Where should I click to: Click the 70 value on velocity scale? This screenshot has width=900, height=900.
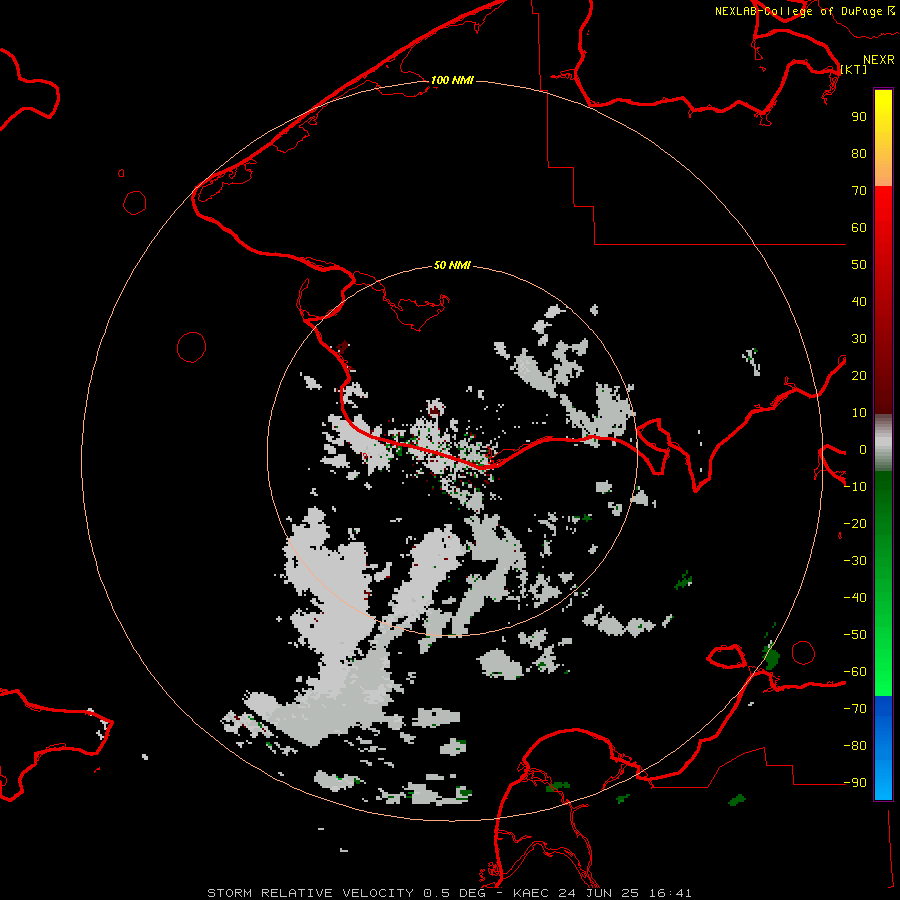(x=859, y=191)
